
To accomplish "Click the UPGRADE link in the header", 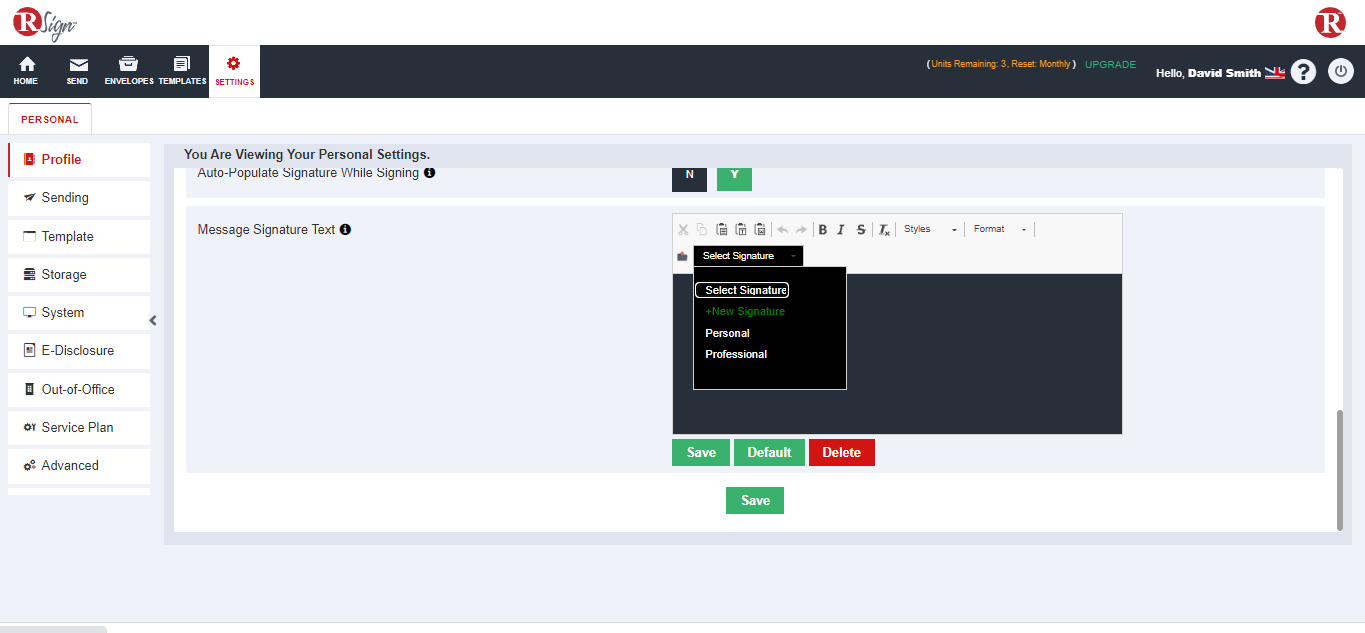I will pos(1110,63).
